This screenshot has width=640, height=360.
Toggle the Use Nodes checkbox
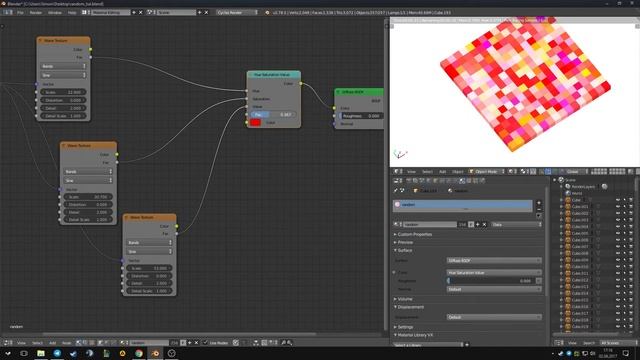tap(205, 343)
